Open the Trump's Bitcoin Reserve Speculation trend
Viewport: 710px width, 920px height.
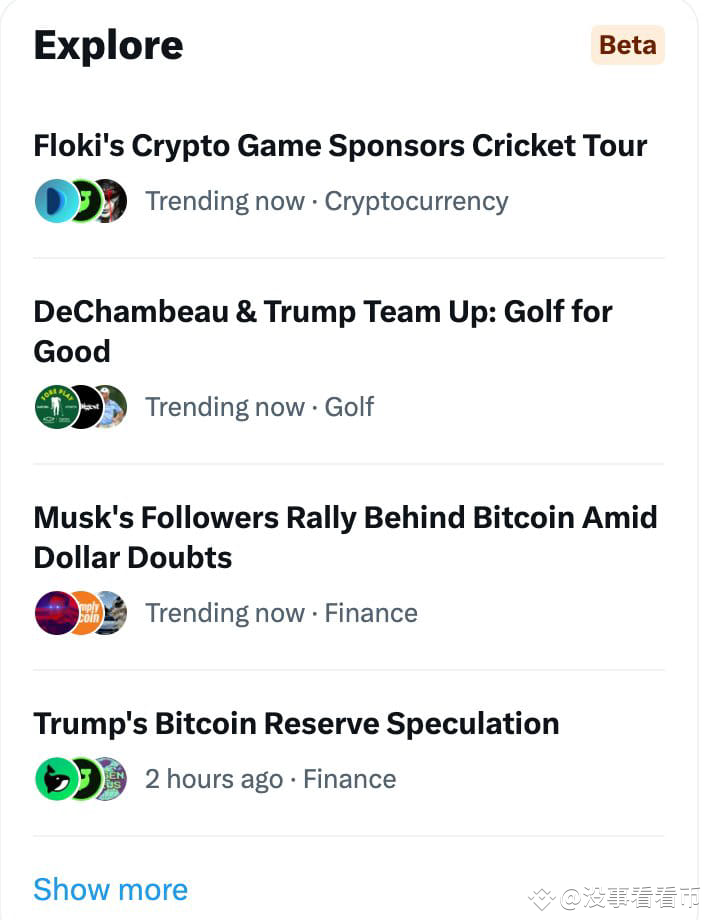click(296, 722)
